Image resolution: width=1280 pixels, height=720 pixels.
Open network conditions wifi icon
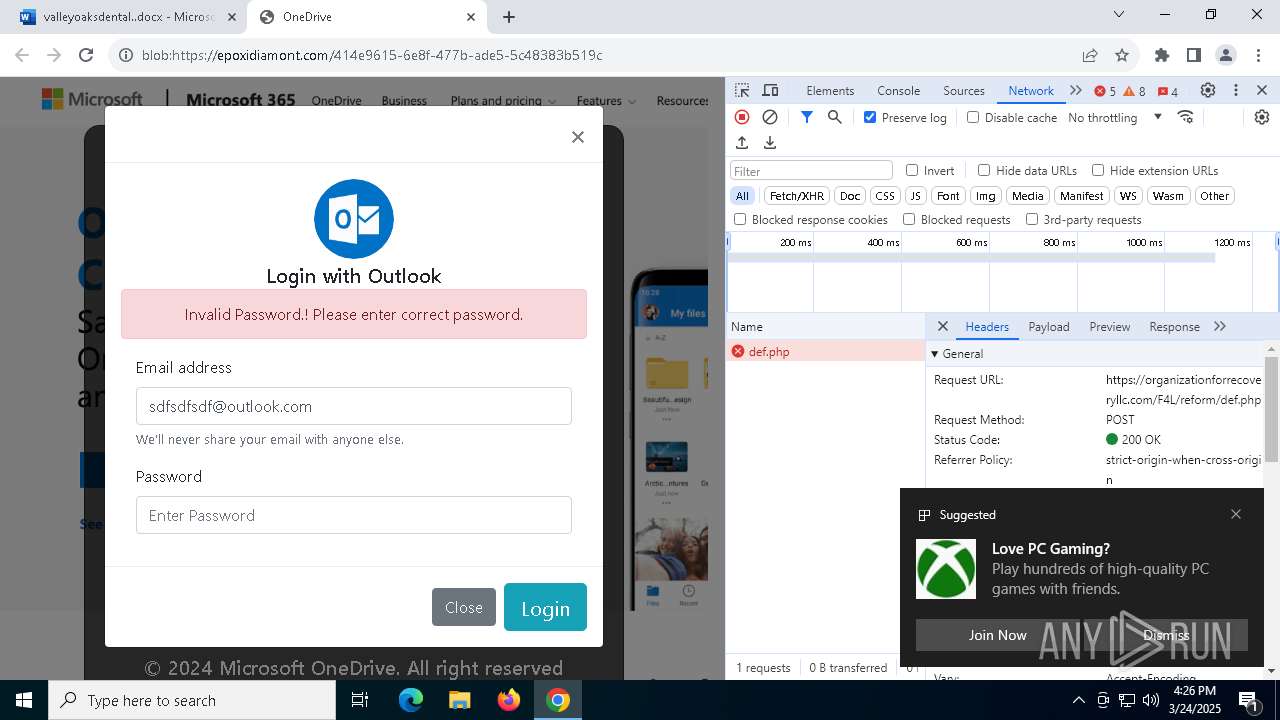[x=1186, y=117]
